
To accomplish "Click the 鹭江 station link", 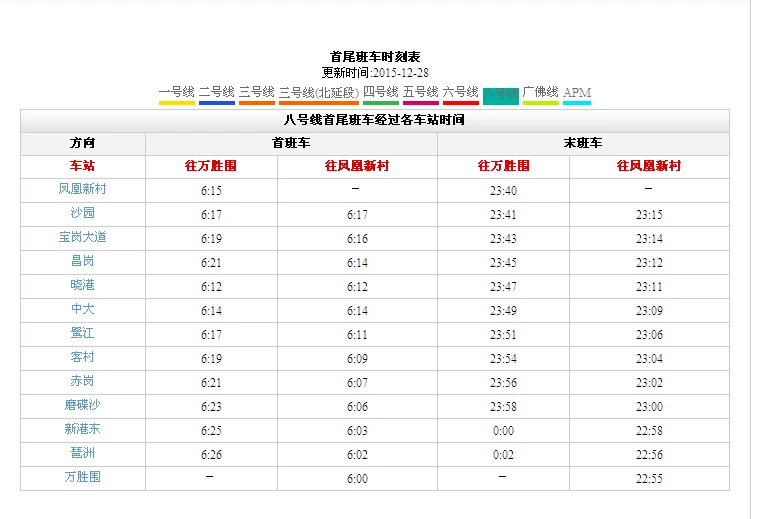I will coord(82,333).
